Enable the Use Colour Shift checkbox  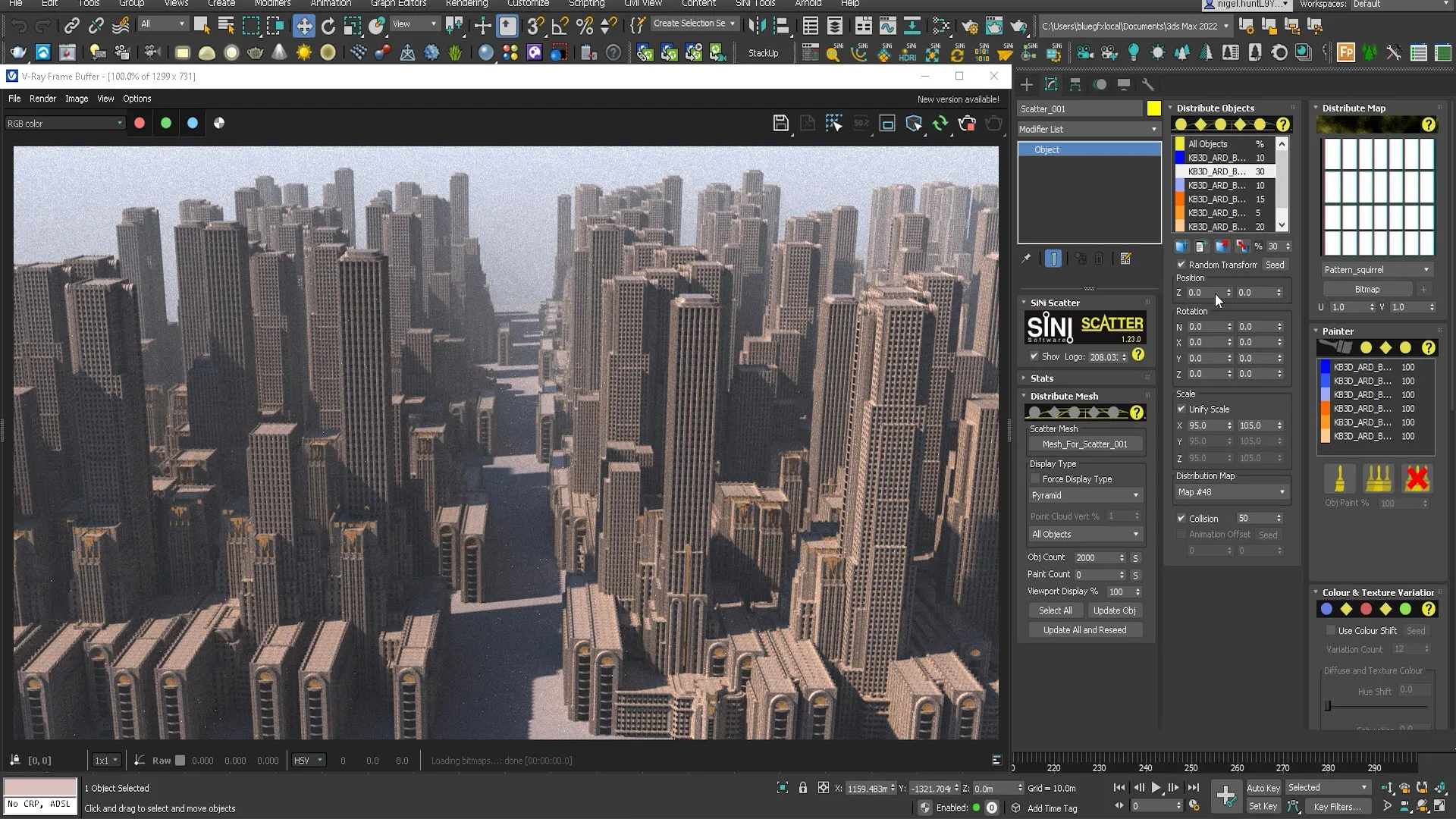1330,630
